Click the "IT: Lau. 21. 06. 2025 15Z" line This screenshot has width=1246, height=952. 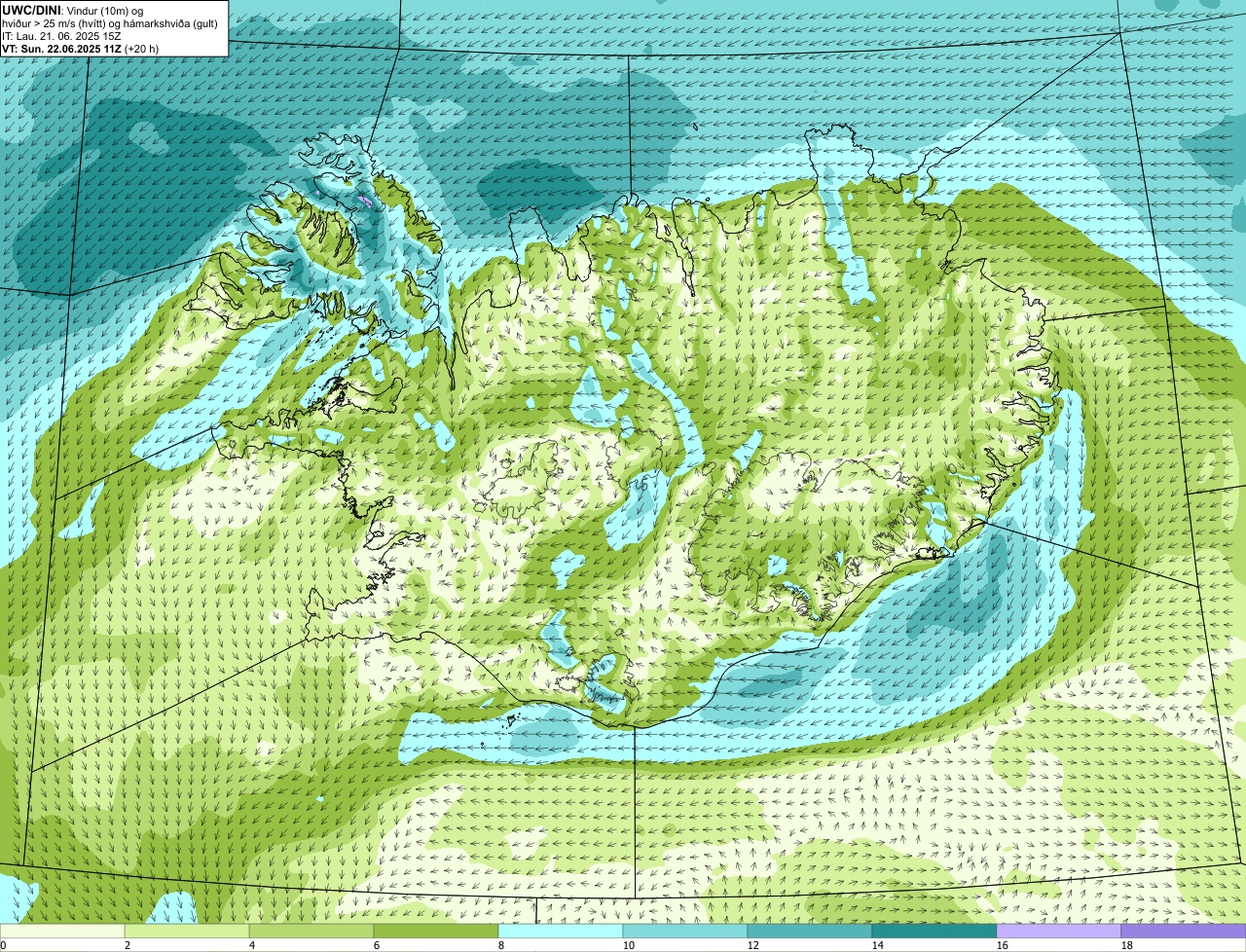61,36
